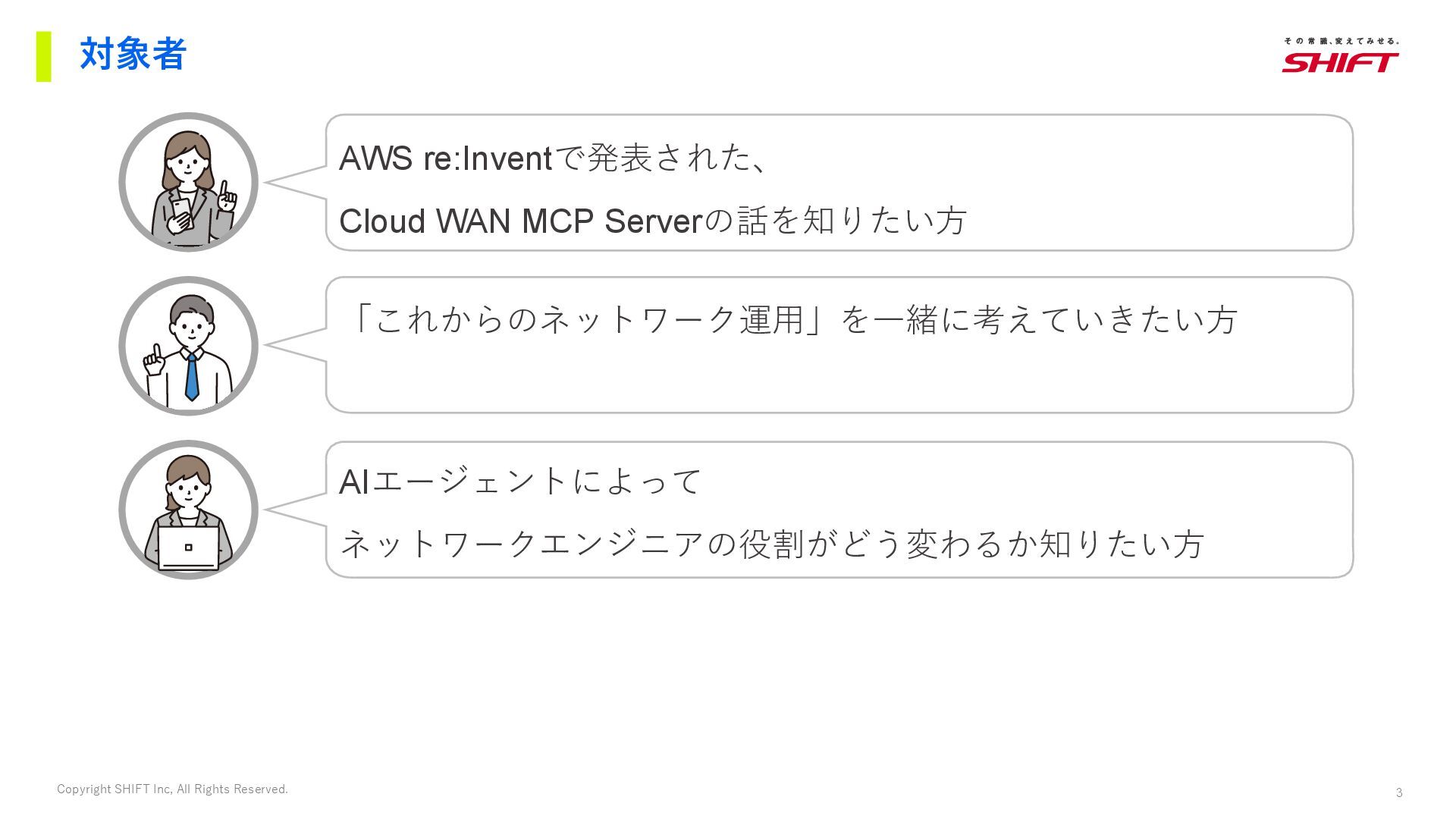Click the Cloud WAN MCP Server text line

[x=652, y=221]
